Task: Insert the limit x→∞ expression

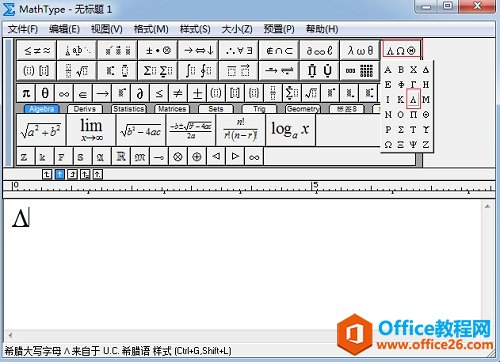Action: [91, 130]
